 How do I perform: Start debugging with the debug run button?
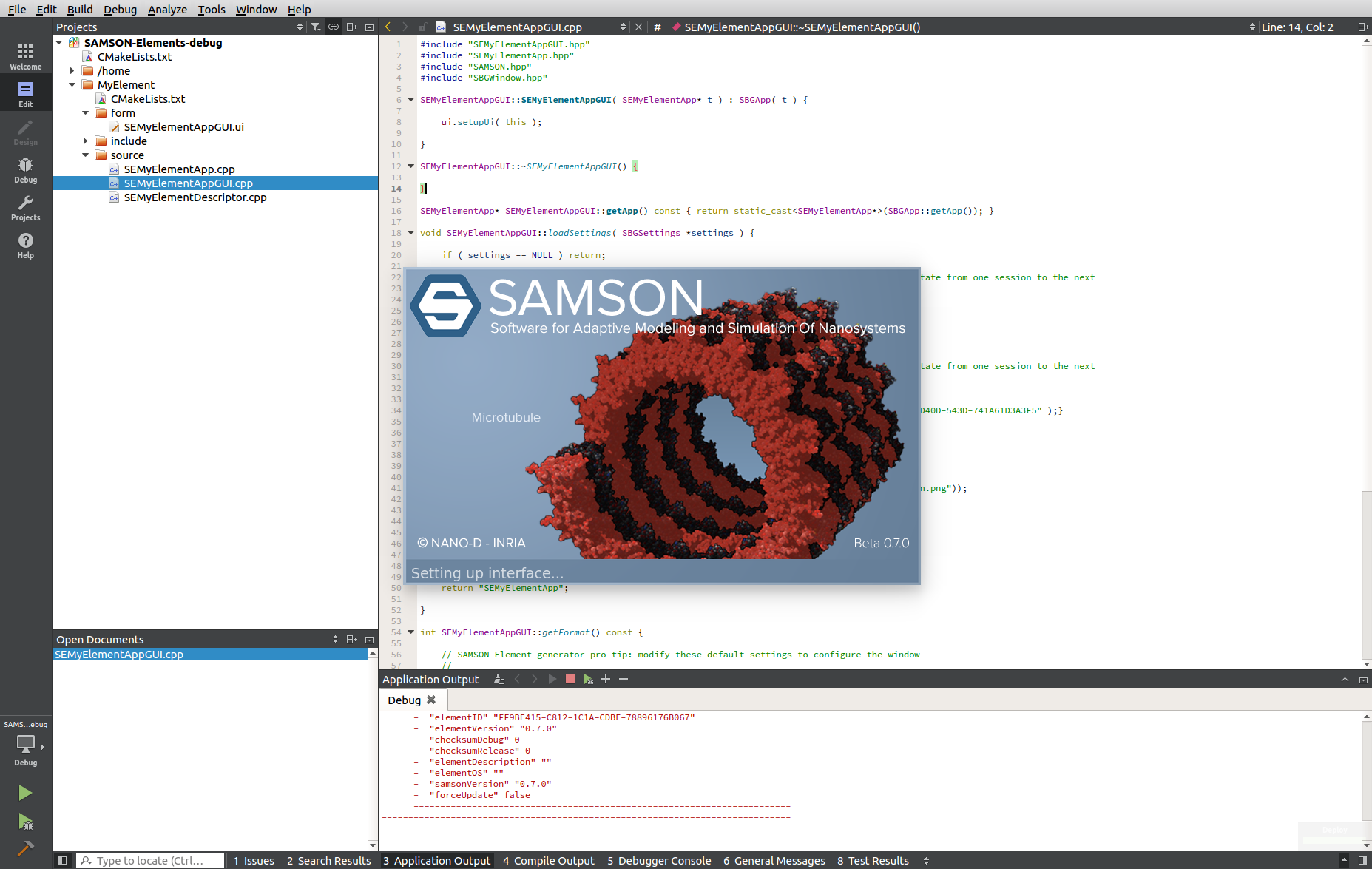click(x=24, y=822)
